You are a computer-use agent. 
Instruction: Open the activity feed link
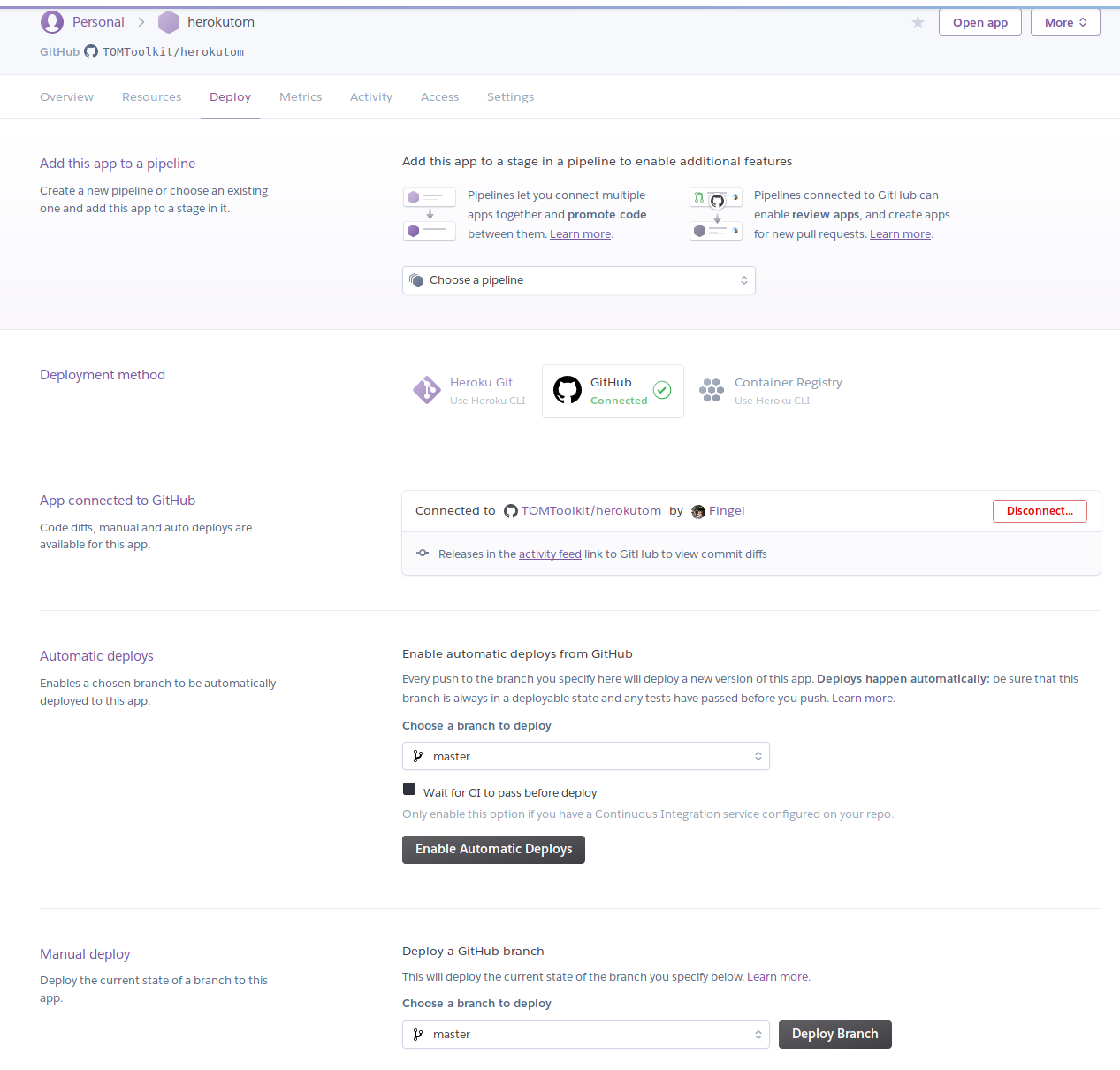pos(550,554)
